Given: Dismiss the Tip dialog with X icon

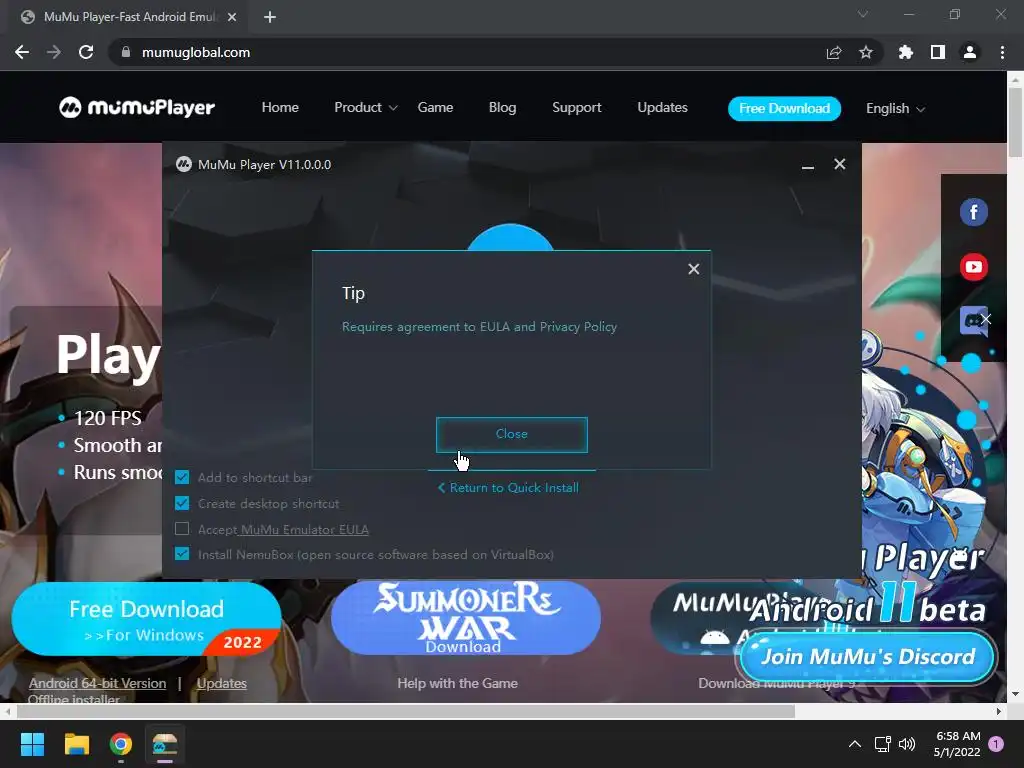Looking at the screenshot, I should [694, 269].
